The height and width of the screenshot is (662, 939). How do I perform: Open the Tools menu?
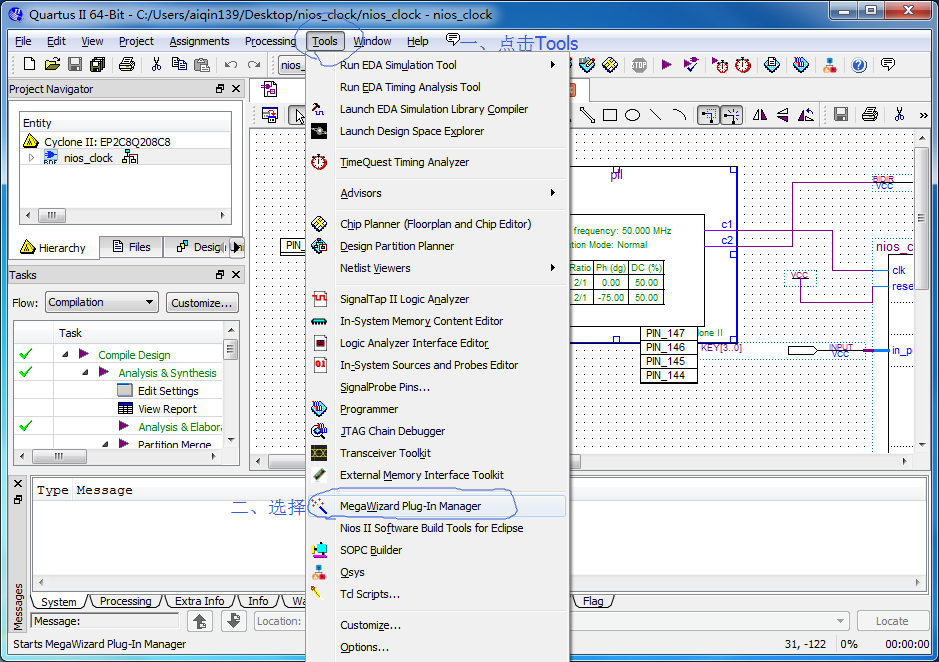(x=325, y=41)
